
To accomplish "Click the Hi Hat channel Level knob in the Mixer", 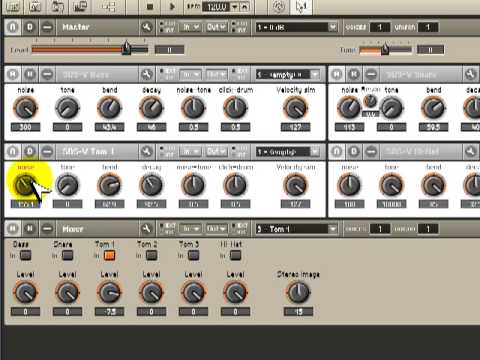I will click(235, 292).
